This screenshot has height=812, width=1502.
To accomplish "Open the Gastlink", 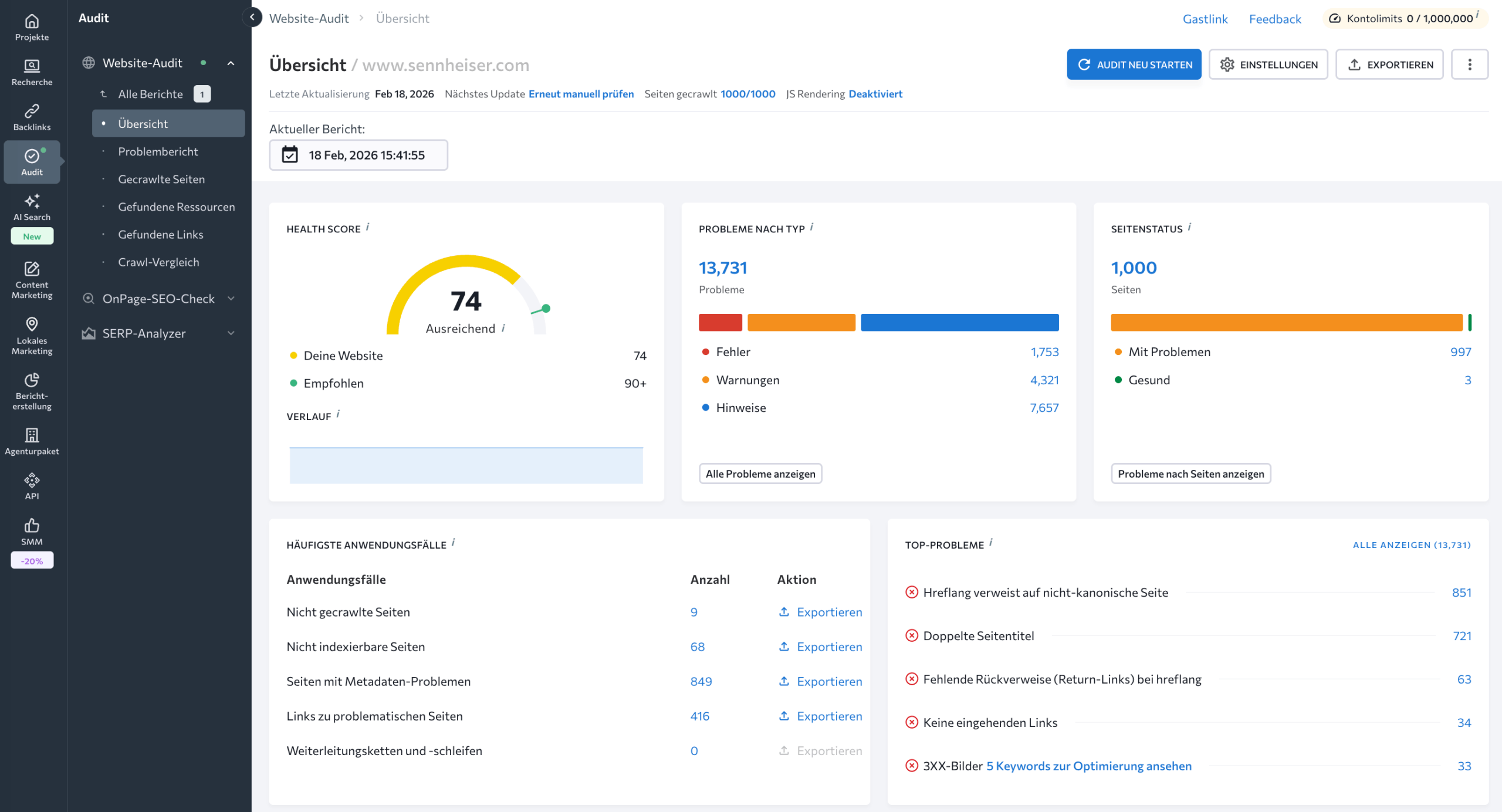I will (x=1205, y=18).
